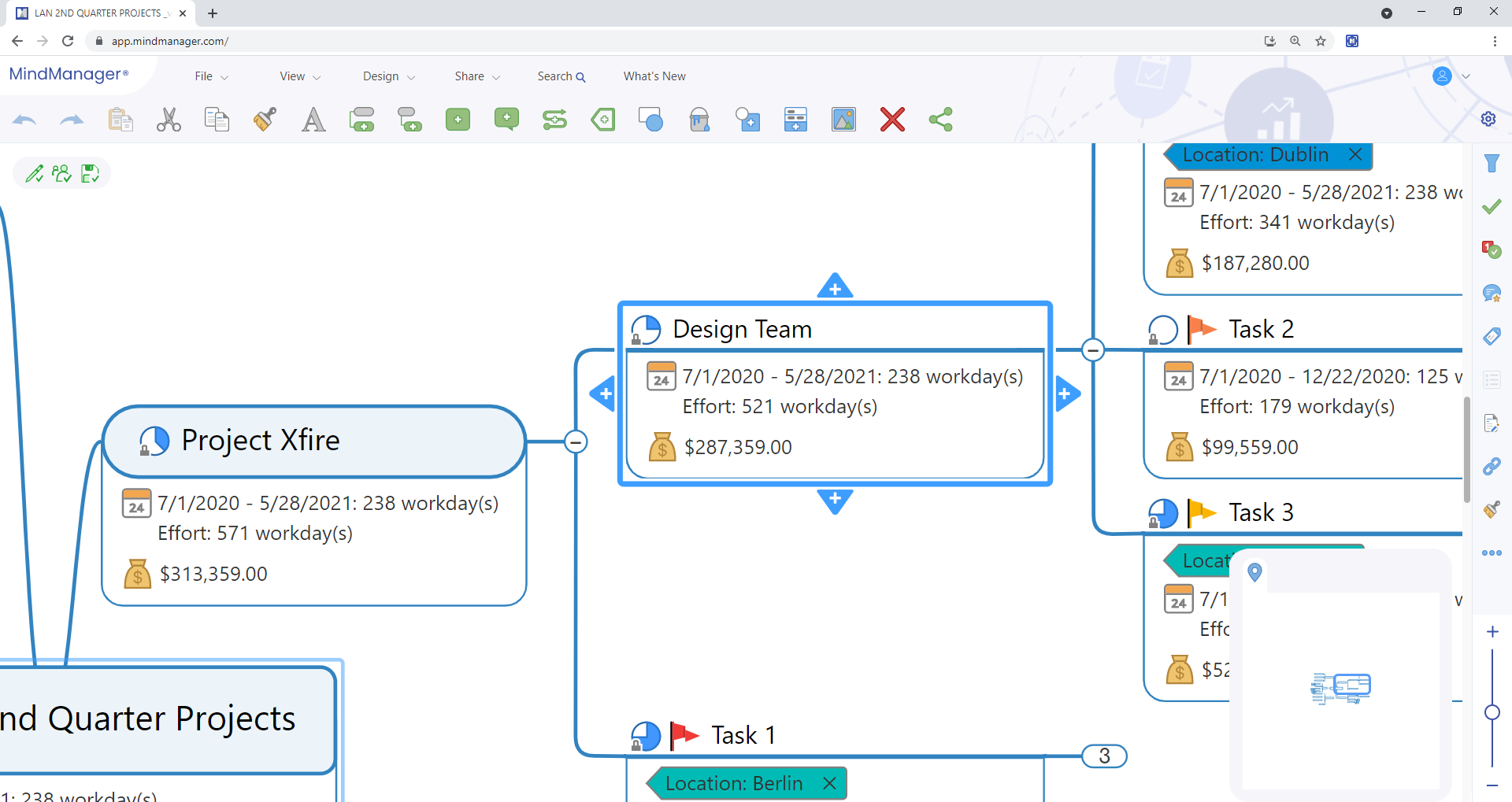The image size is (1512, 802).
Task: Add topic below Design Team
Action: tap(835, 501)
